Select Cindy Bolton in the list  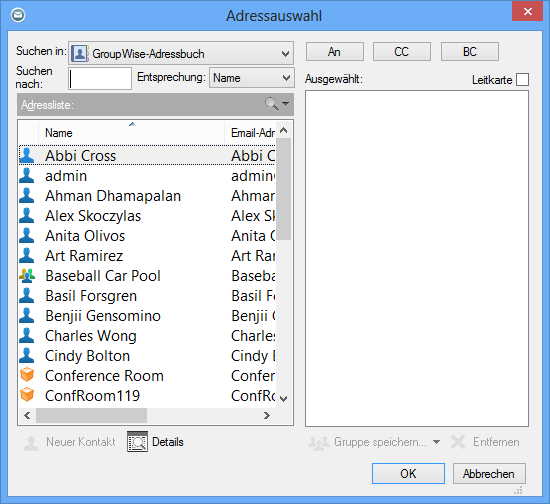[147, 355]
